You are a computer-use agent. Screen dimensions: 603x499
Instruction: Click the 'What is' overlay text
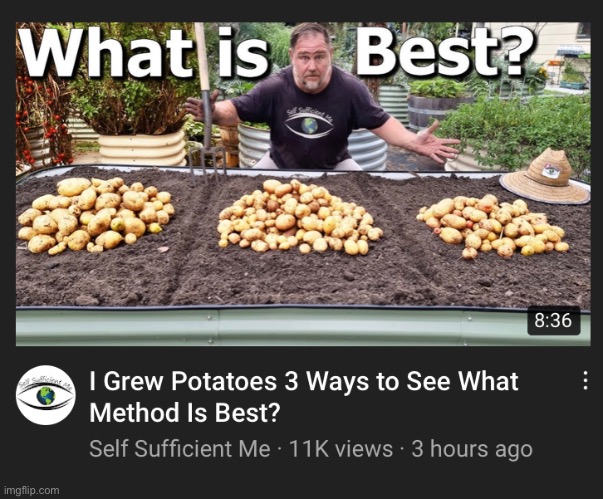tap(145, 52)
